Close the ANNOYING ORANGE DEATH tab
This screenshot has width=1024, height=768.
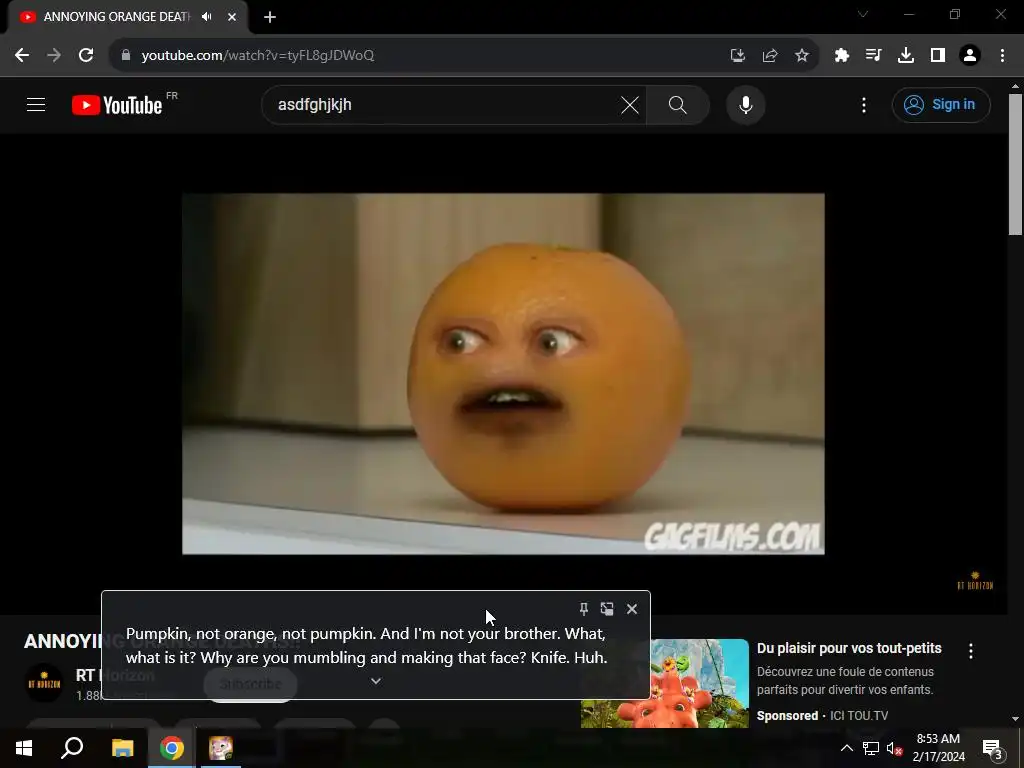click(x=232, y=17)
